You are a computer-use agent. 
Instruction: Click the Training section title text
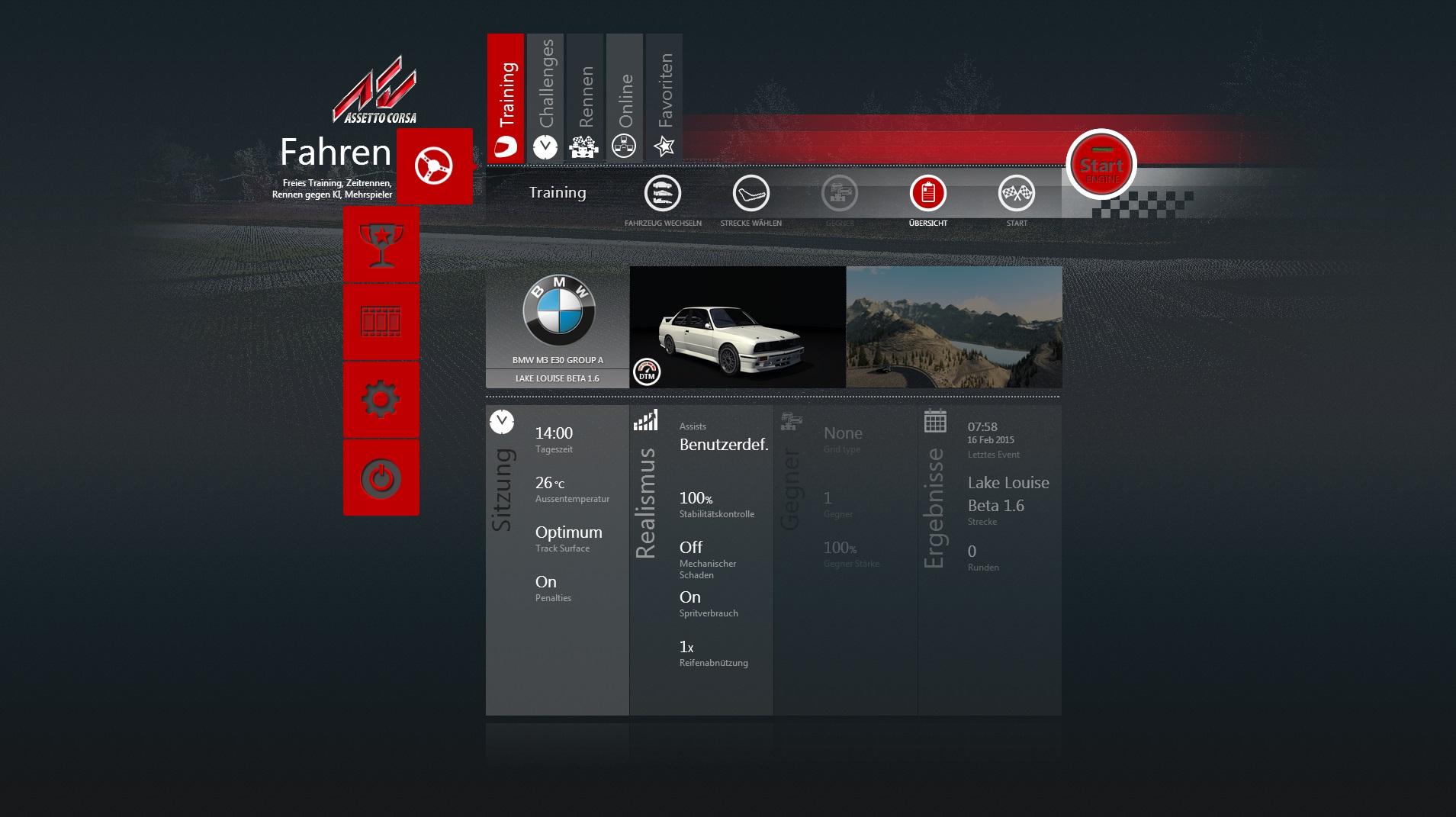click(558, 192)
